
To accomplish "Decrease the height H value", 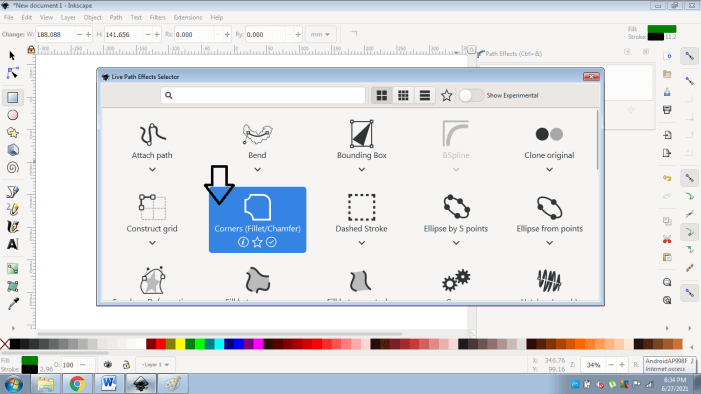I will [148, 34].
